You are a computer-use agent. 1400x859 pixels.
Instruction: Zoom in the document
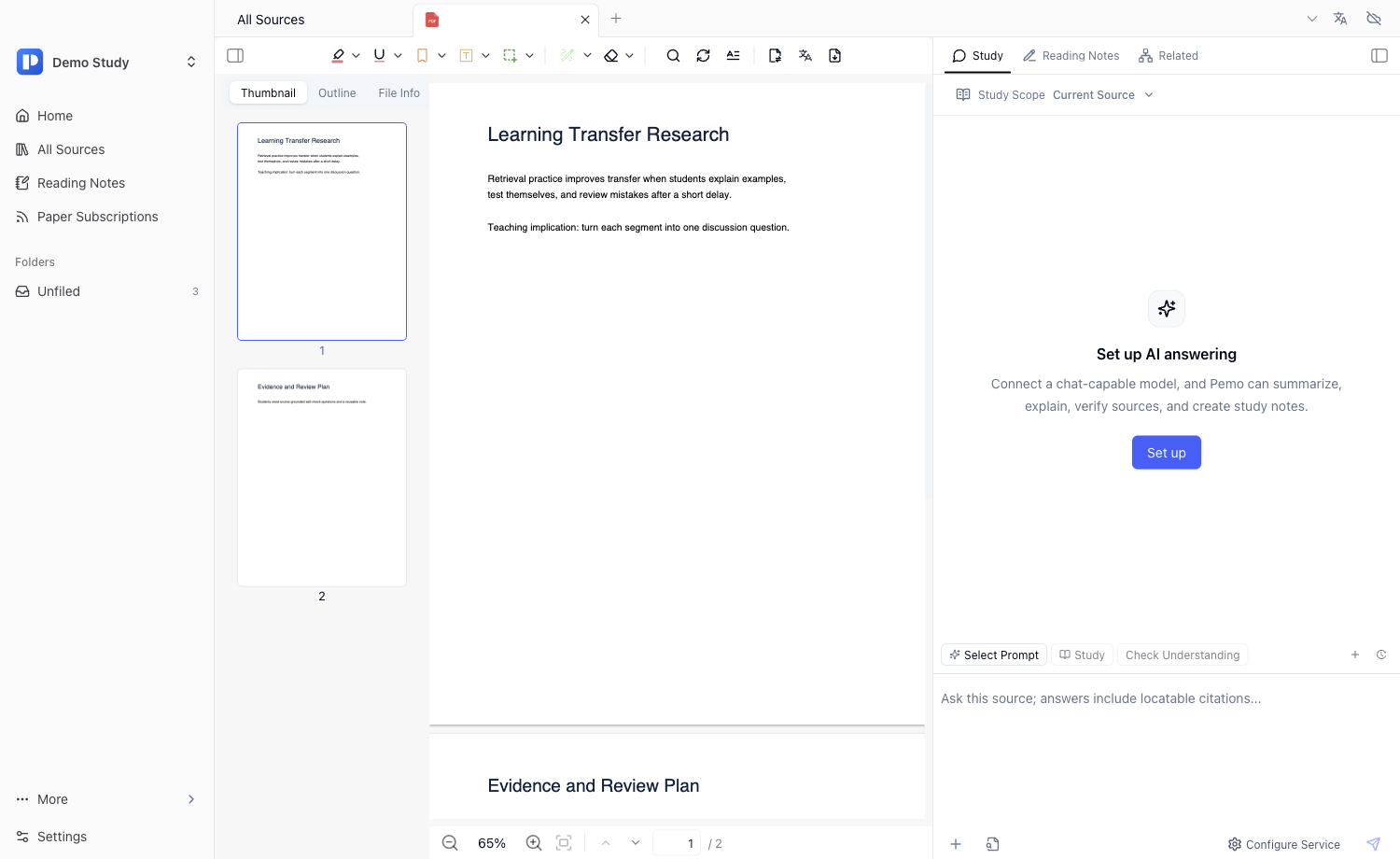[x=534, y=843]
